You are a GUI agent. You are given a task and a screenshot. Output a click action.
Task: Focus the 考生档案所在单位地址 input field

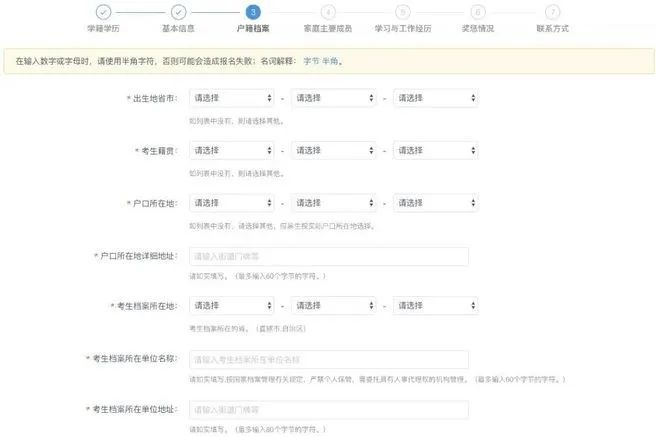(329, 410)
